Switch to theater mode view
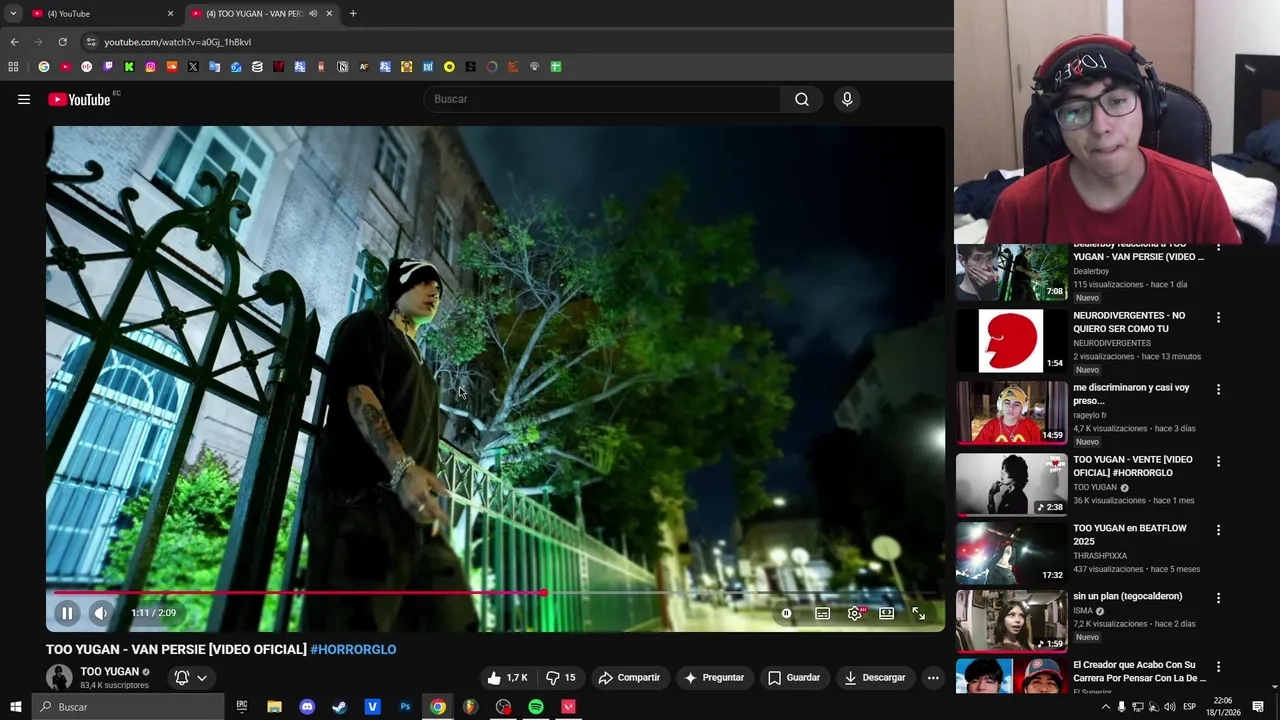This screenshot has height=720, width=1280. [886, 613]
